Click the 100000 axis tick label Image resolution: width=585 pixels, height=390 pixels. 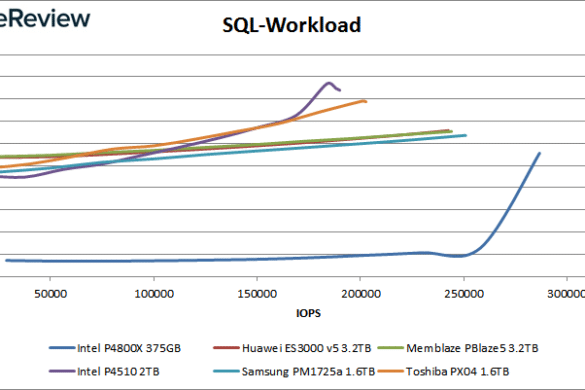(x=154, y=294)
